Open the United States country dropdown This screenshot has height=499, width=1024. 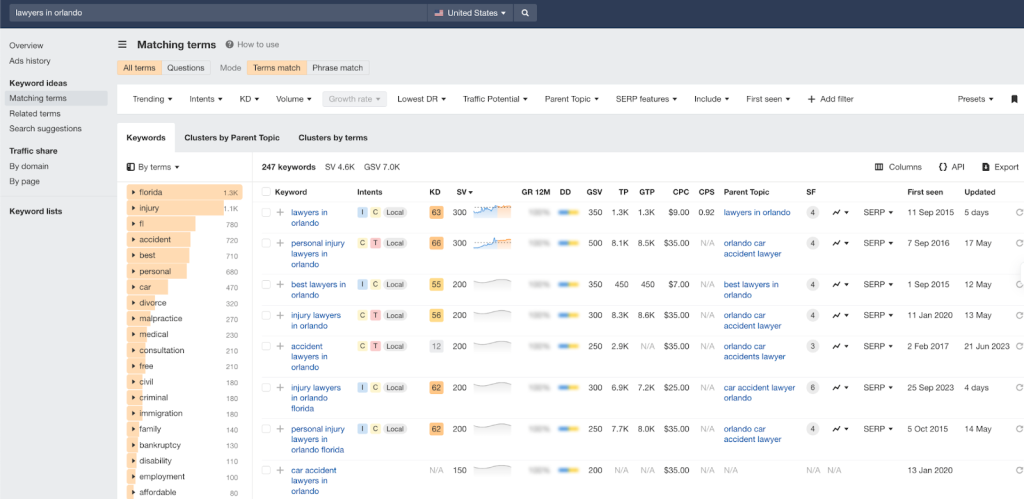tap(470, 13)
